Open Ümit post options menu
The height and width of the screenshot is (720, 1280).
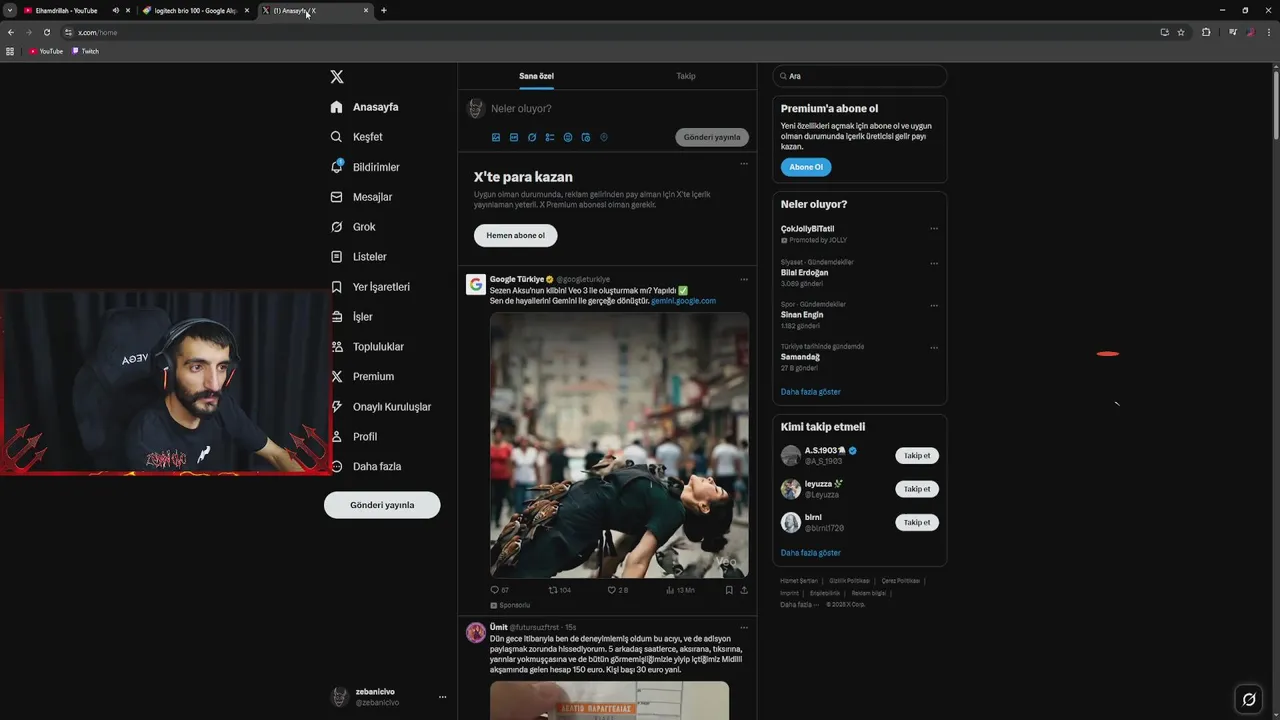point(744,627)
